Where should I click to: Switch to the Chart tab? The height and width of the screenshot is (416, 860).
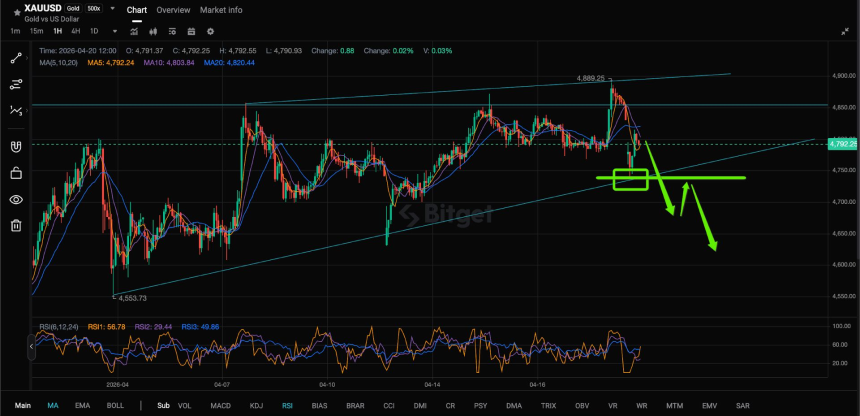(x=136, y=10)
